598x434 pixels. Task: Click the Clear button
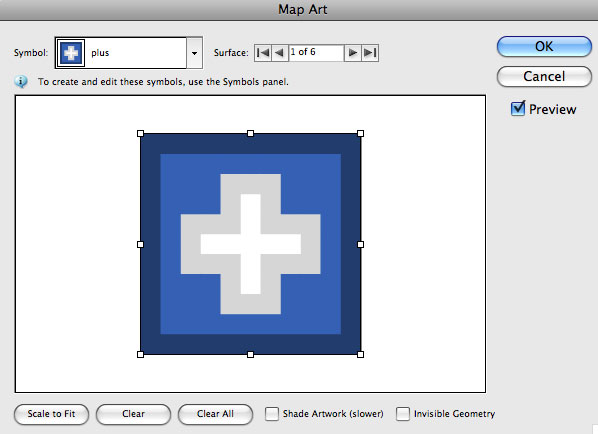coord(133,414)
